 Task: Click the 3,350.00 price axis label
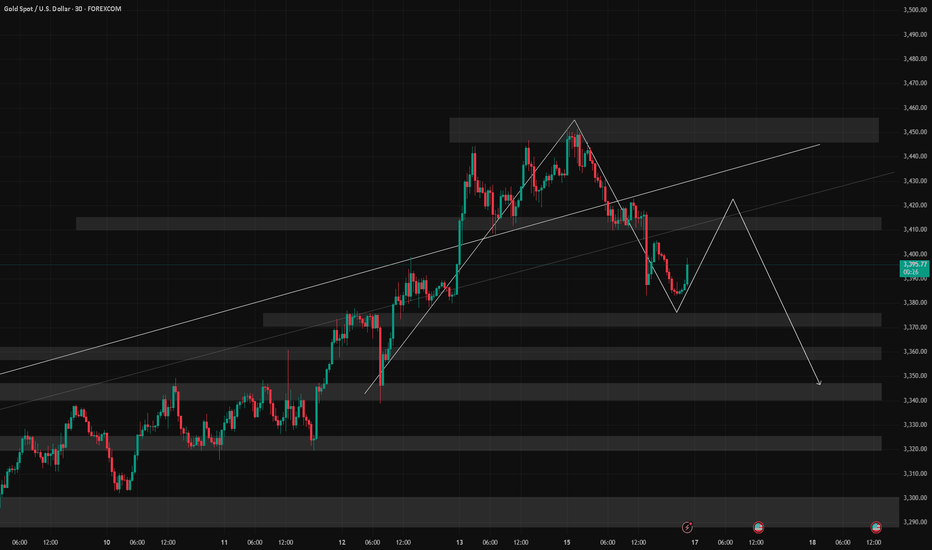click(x=915, y=376)
